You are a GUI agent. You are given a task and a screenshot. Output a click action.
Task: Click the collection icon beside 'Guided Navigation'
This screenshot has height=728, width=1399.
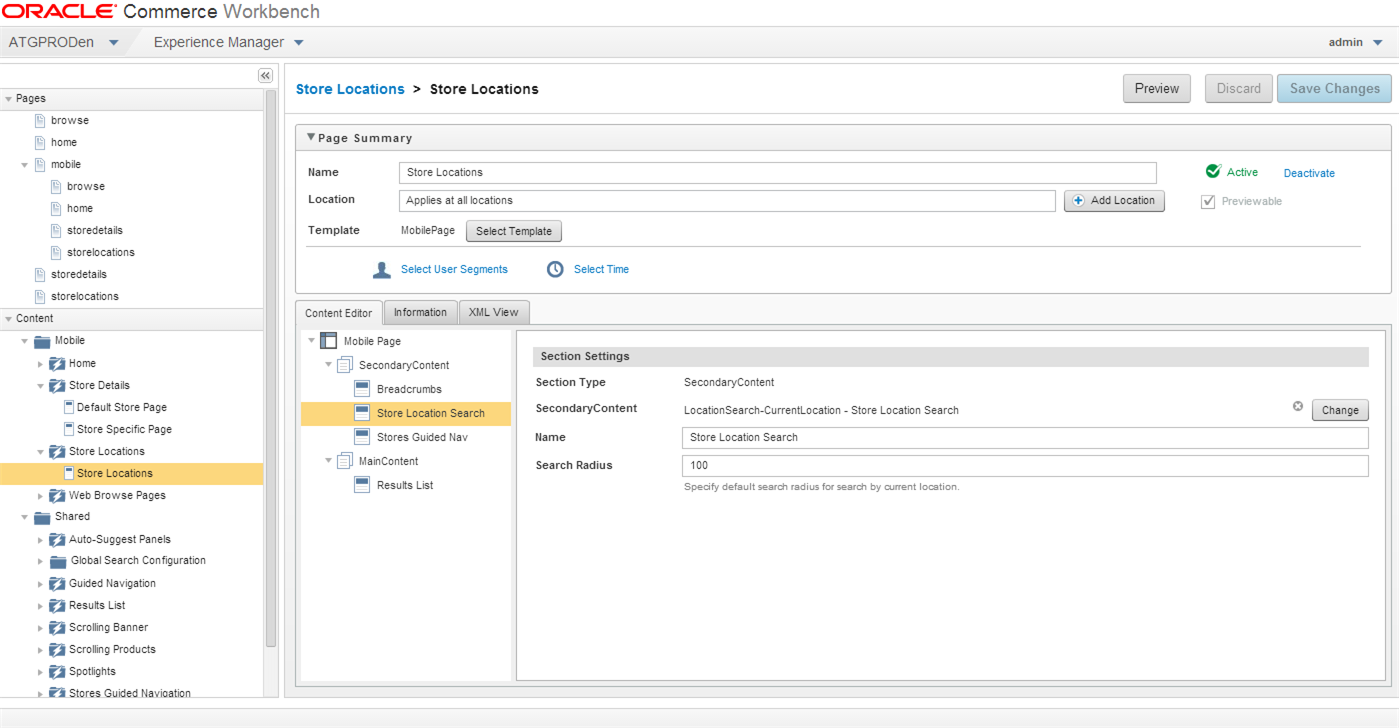coord(57,583)
